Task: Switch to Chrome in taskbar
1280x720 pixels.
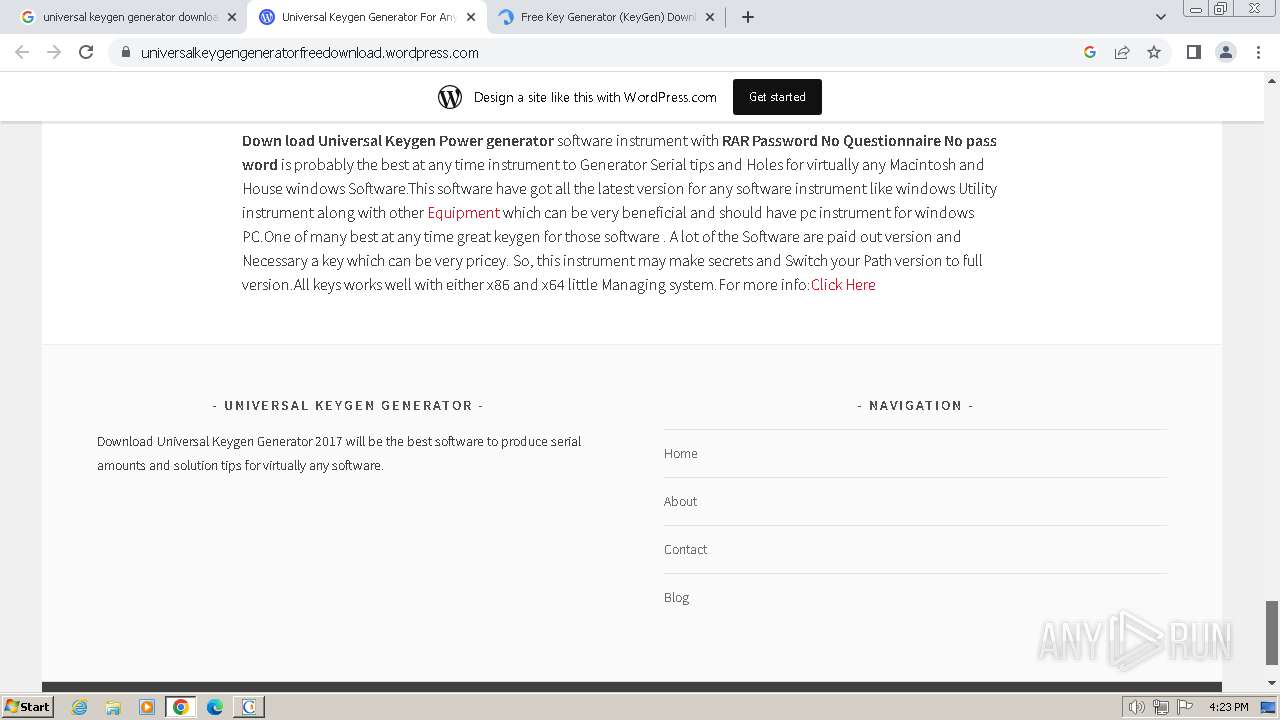Action: (x=181, y=707)
